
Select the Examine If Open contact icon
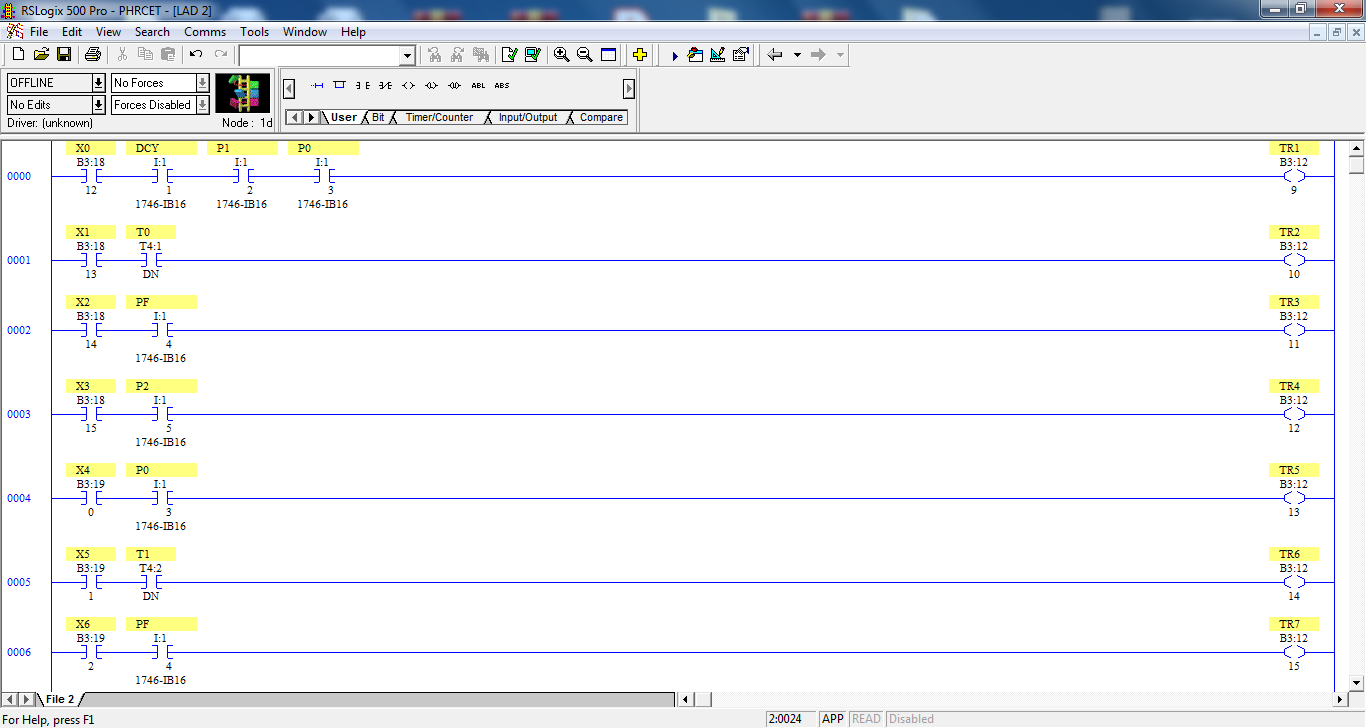(x=384, y=85)
